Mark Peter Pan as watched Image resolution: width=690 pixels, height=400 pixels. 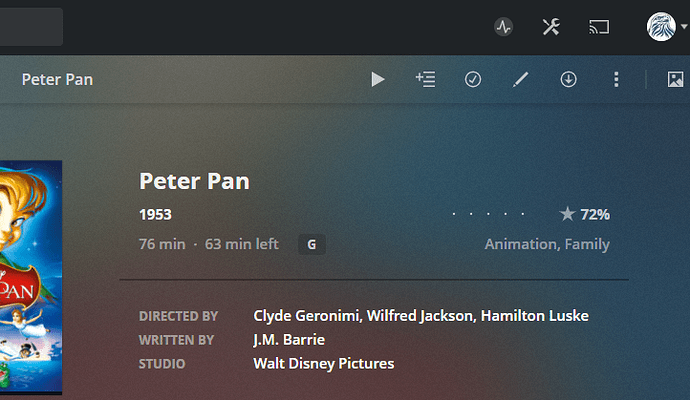point(473,79)
